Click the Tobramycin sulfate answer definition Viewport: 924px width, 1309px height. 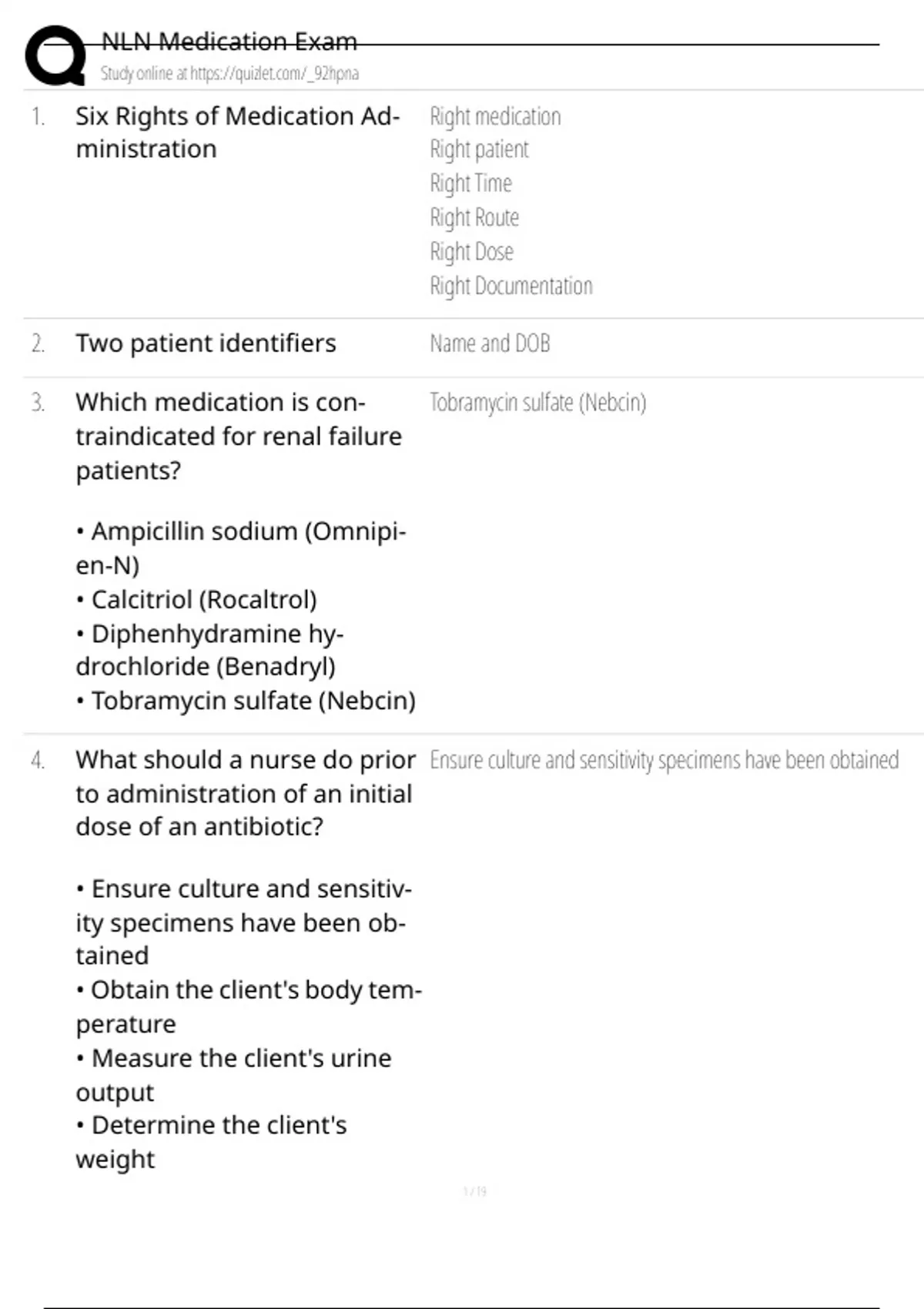point(537,402)
